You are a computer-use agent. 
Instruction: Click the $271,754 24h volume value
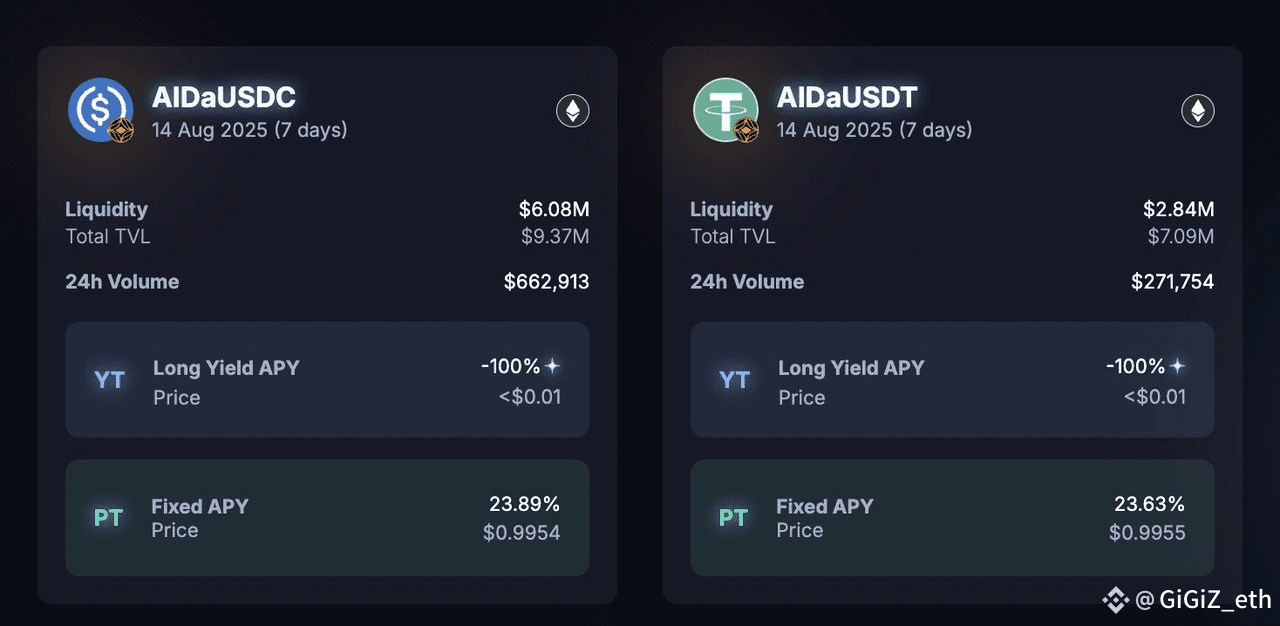(x=1173, y=282)
